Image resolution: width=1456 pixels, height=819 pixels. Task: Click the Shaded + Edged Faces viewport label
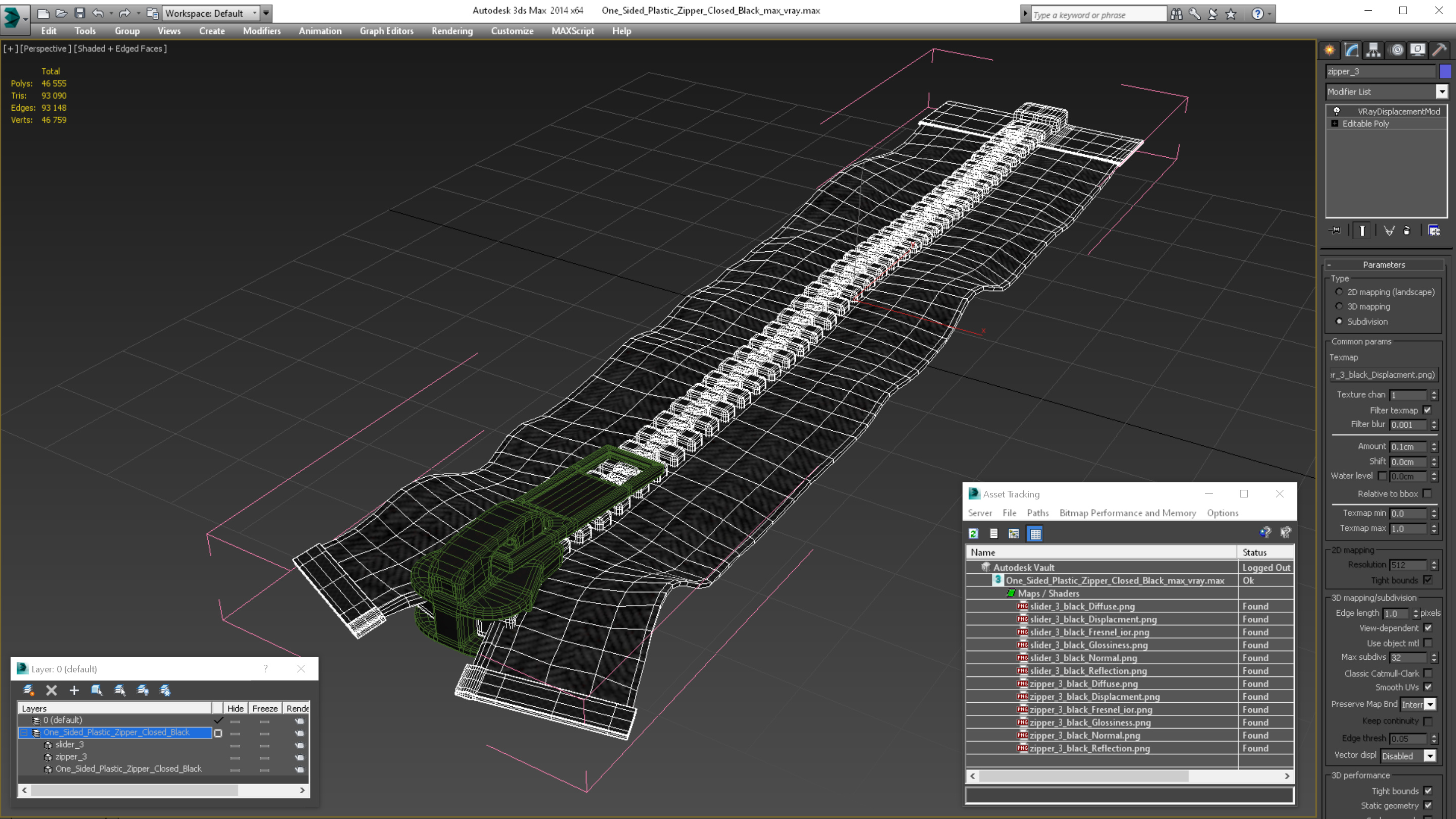coord(120,49)
